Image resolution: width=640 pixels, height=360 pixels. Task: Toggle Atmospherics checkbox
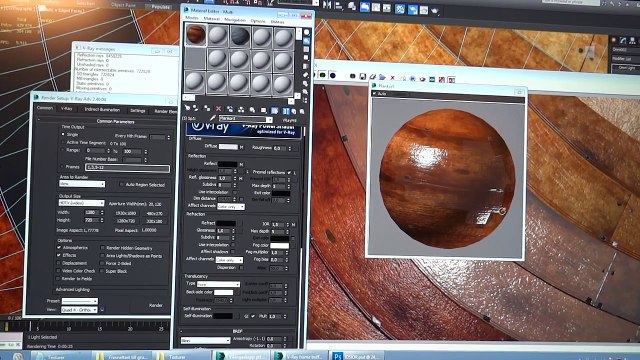click(59, 248)
